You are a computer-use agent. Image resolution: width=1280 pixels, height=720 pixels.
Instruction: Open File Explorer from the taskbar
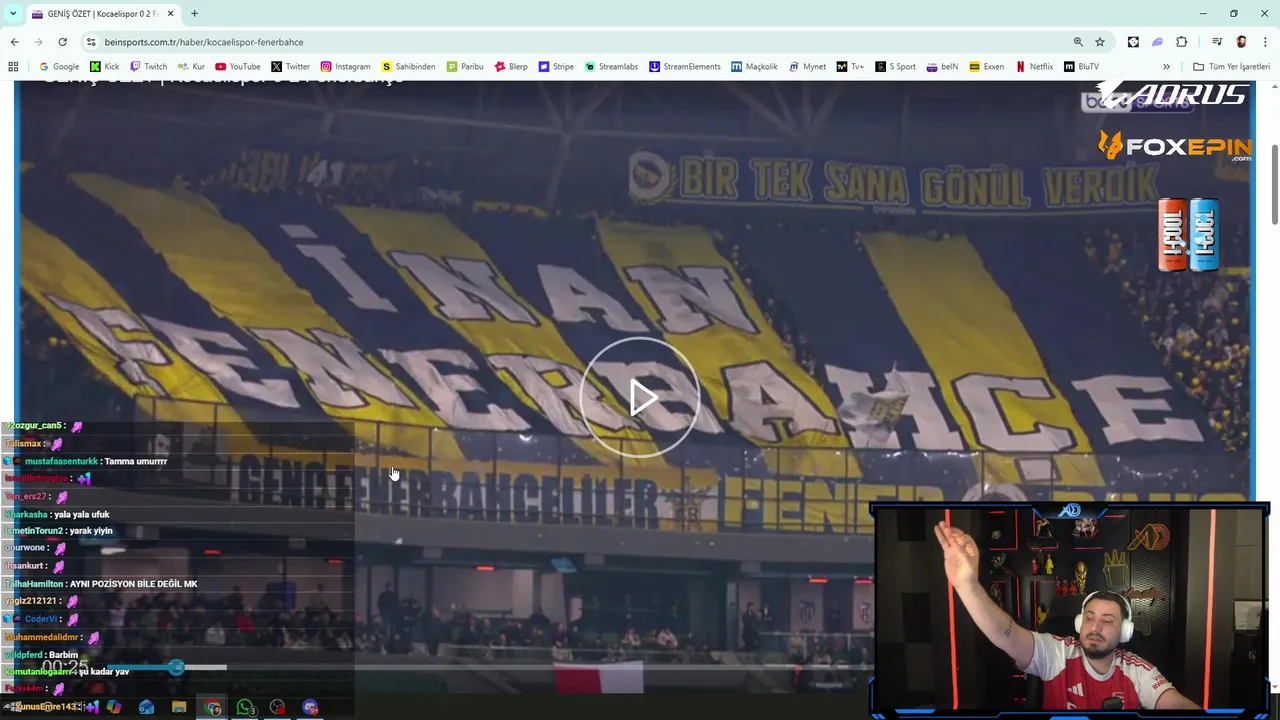tap(179, 707)
